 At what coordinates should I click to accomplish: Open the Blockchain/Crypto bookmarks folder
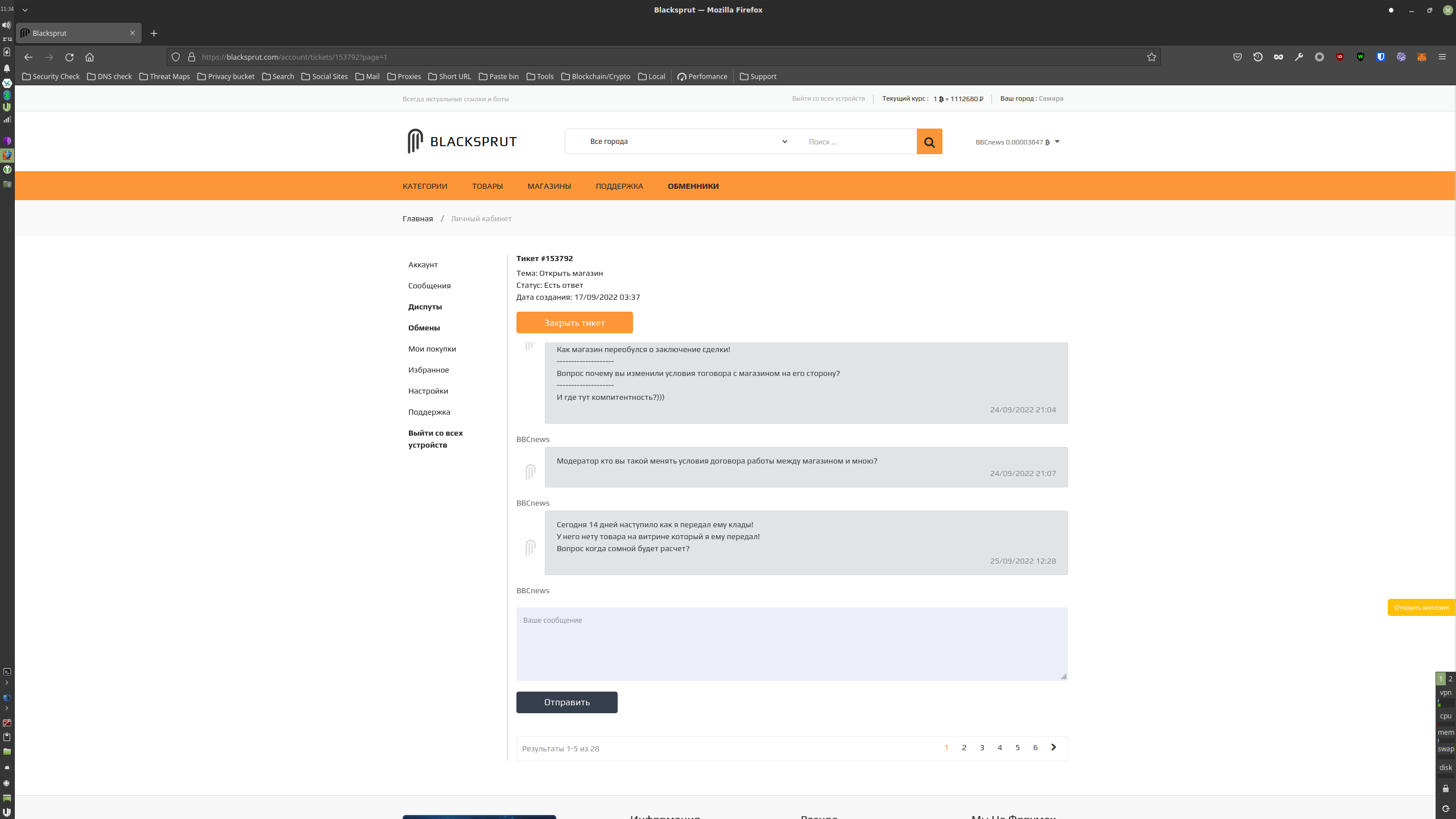595,76
